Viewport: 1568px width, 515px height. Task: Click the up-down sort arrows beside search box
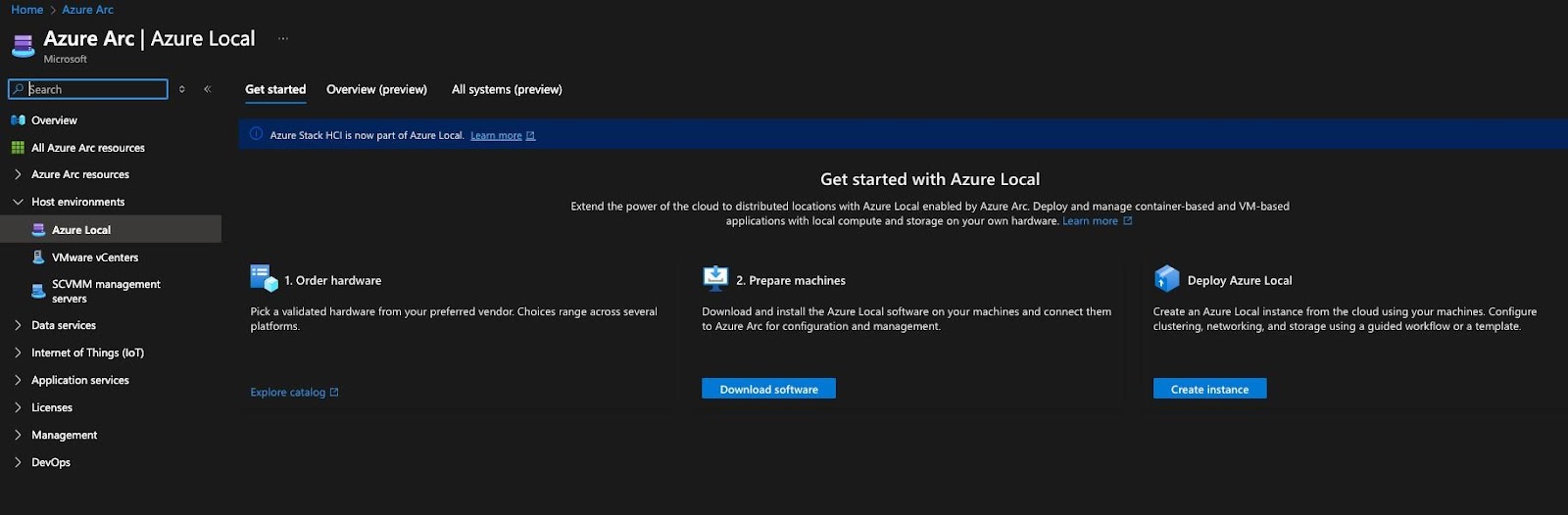[181, 89]
